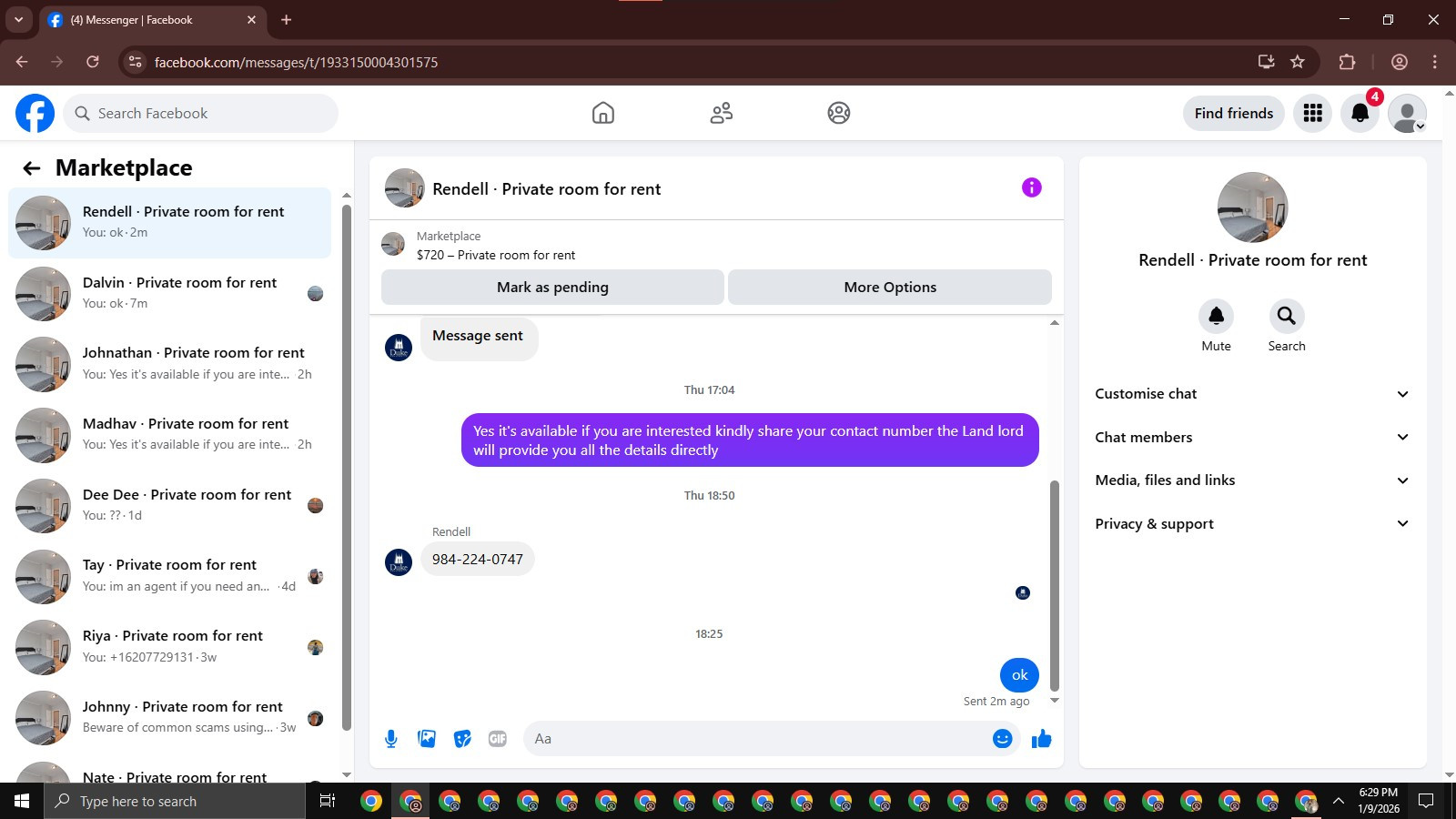
Task: Click the Search Facebook field
Action: 201,114
